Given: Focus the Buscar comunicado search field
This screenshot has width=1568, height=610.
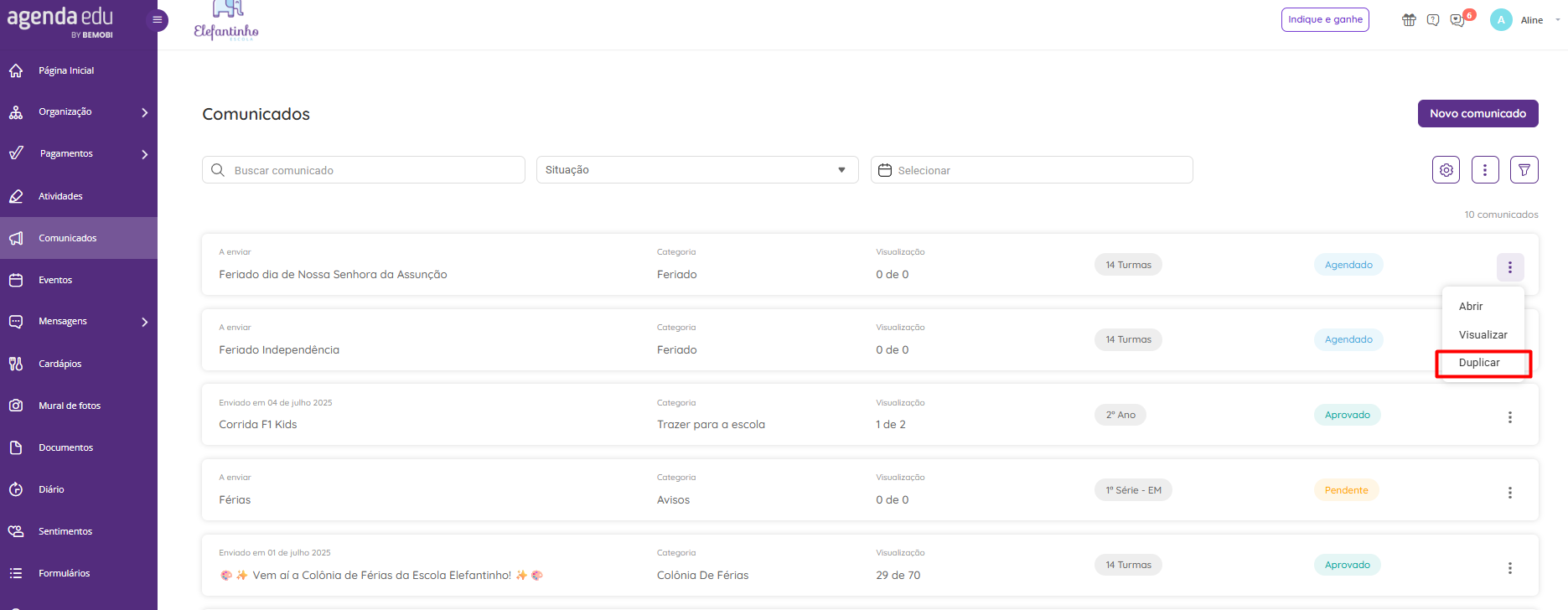Looking at the screenshot, I should [363, 169].
